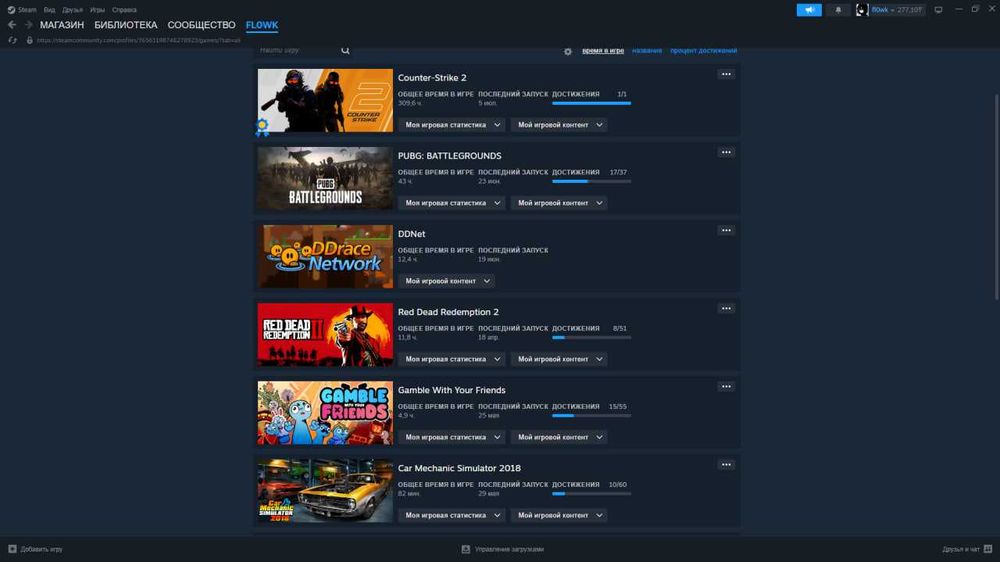The height and width of the screenshot is (562, 1000).
Task: Open the Друзья (Friends) menu
Action: tap(72, 10)
